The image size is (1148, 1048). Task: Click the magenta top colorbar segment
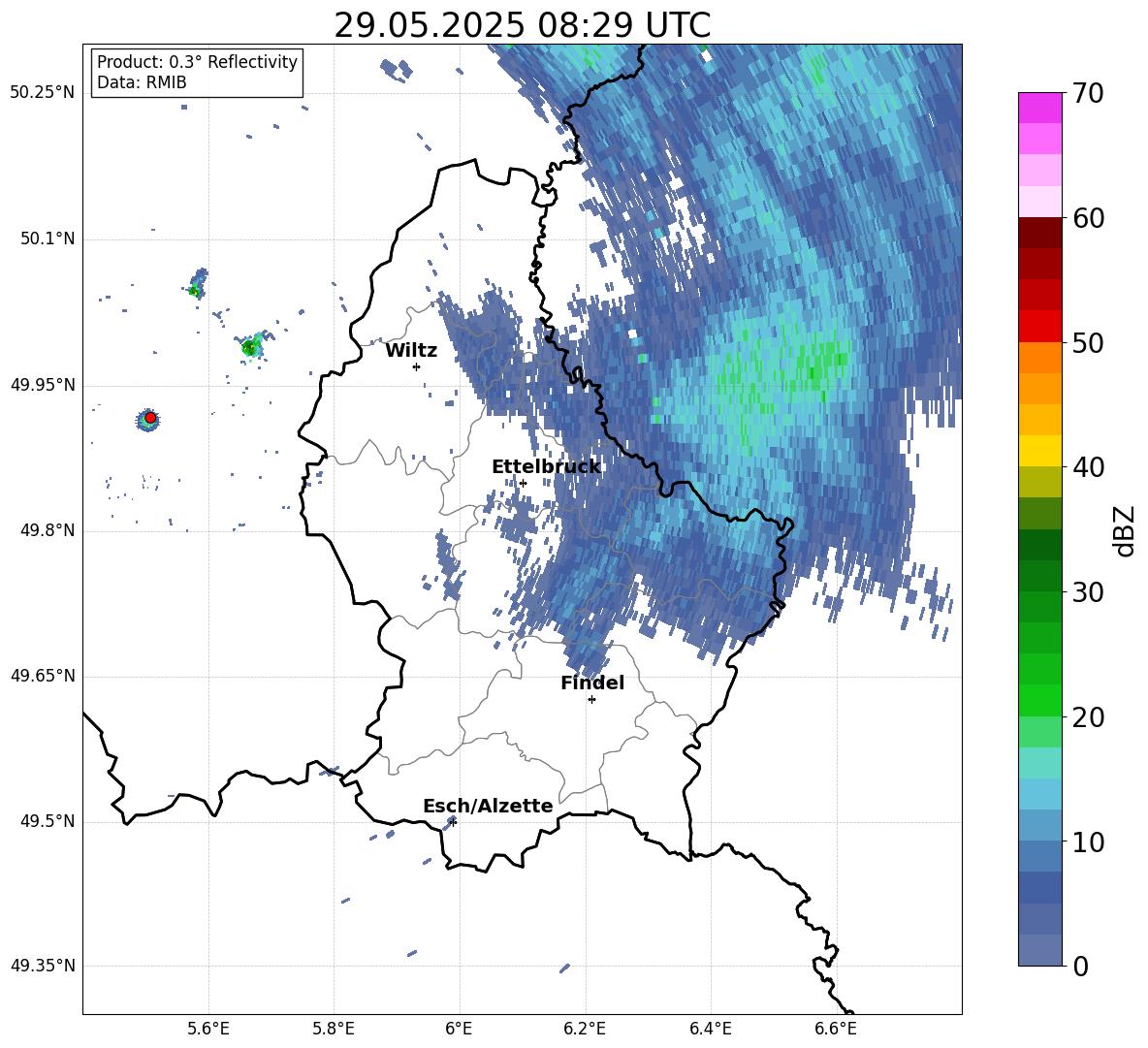point(1039,109)
